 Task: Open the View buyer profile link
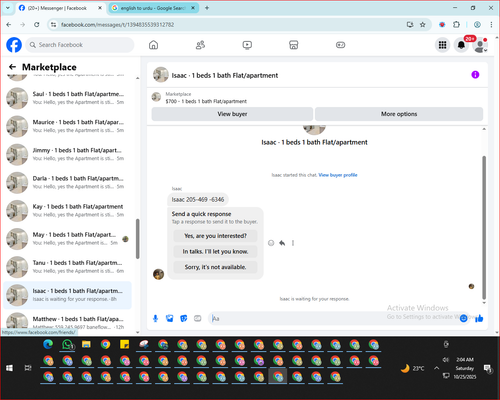(x=338, y=175)
